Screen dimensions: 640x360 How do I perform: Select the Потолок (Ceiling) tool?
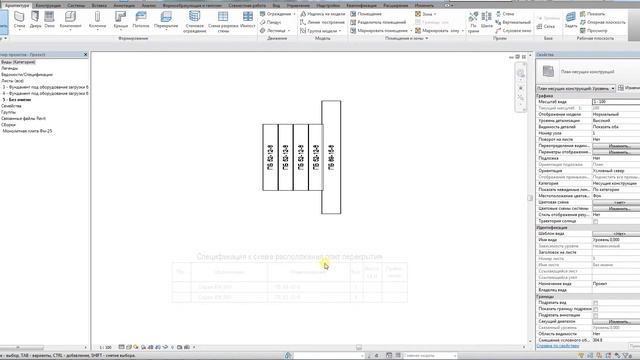(x=141, y=20)
